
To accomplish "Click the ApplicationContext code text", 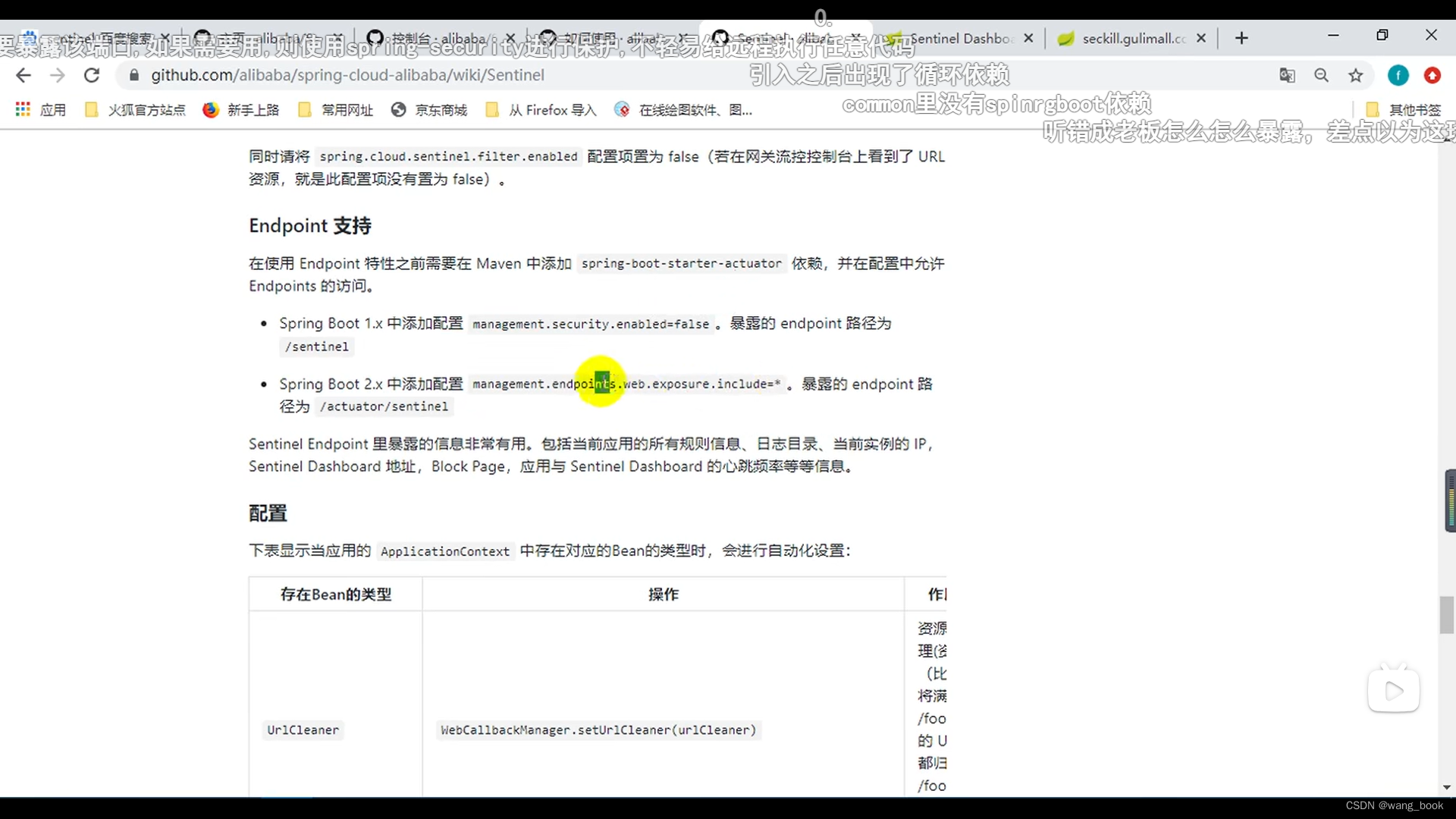I will tap(445, 551).
